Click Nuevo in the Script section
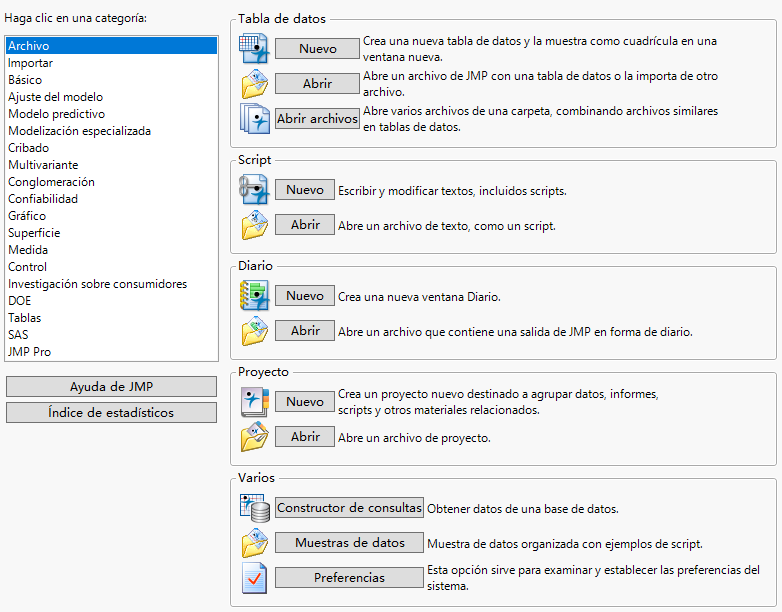Screen dimensions: 782x612 point(305,190)
